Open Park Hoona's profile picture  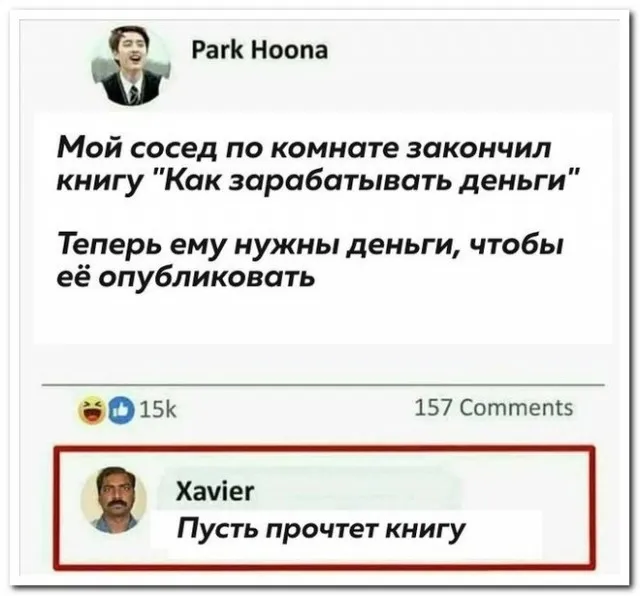click(x=131, y=66)
